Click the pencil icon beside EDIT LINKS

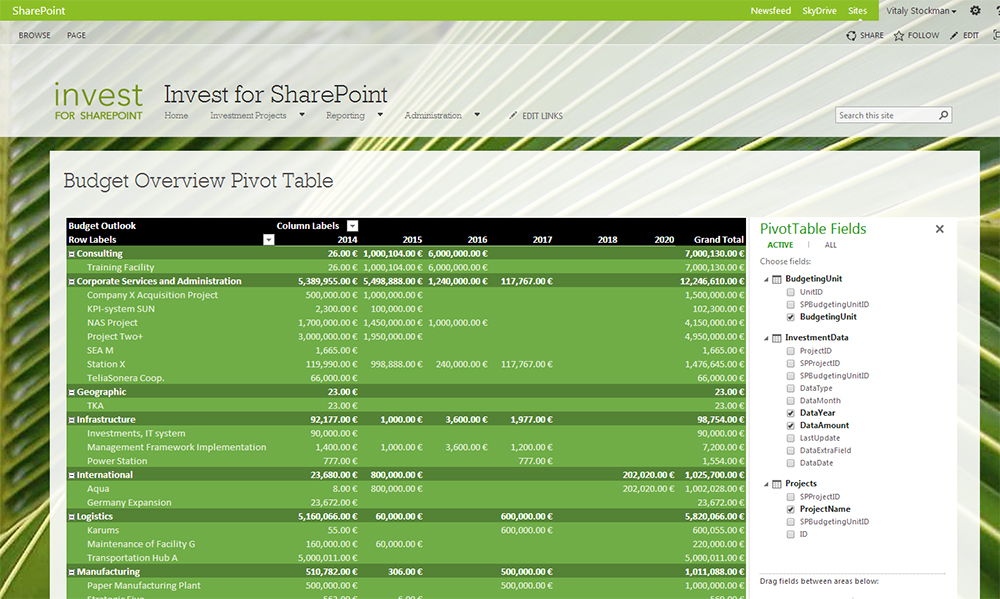pos(513,115)
